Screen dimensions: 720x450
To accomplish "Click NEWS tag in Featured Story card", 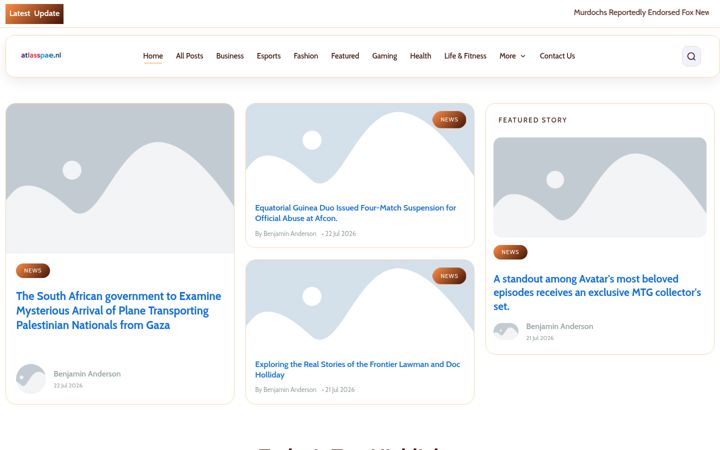I will (510, 252).
